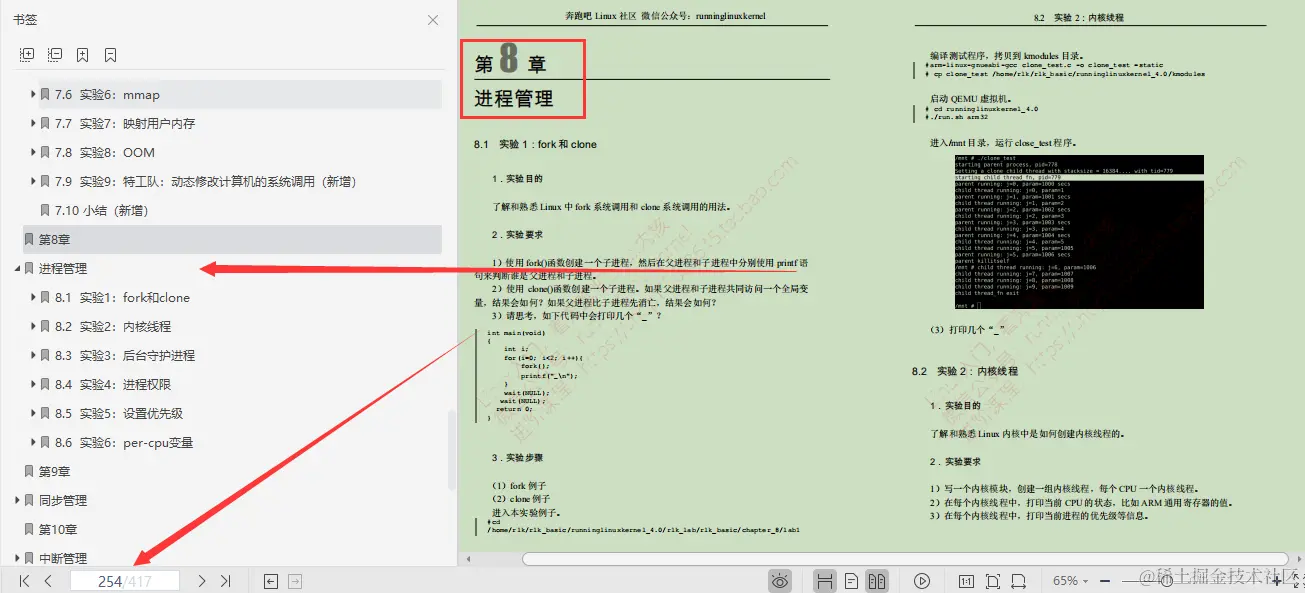Start presentation mode with the play icon
The height and width of the screenshot is (593, 1305).
[922, 580]
